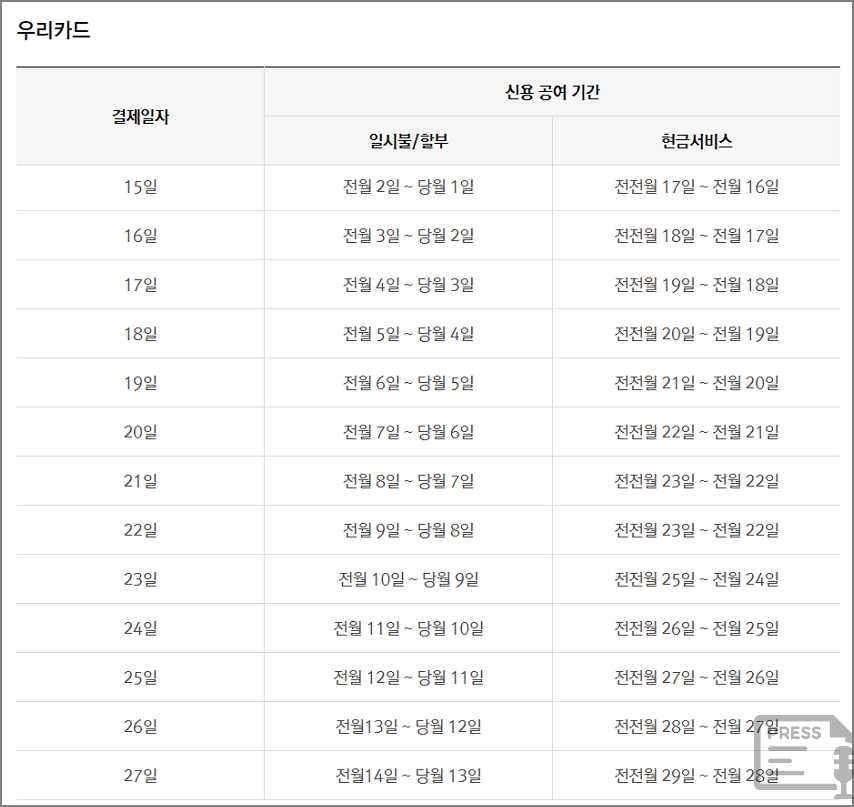Click the '전전월 28일 ~ 전월 27일' cell
Image resolution: width=854 pixels, height=807 pixels.
coord(697,726)
